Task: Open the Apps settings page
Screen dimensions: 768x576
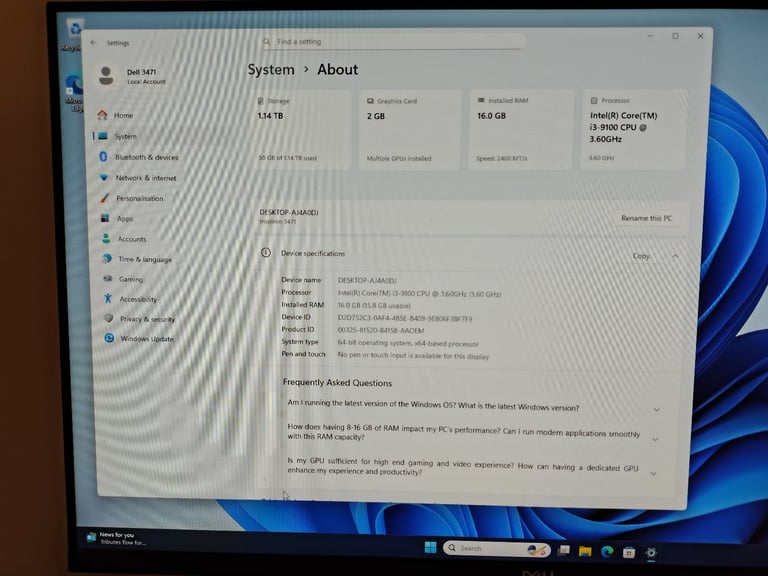Action: 125,219
